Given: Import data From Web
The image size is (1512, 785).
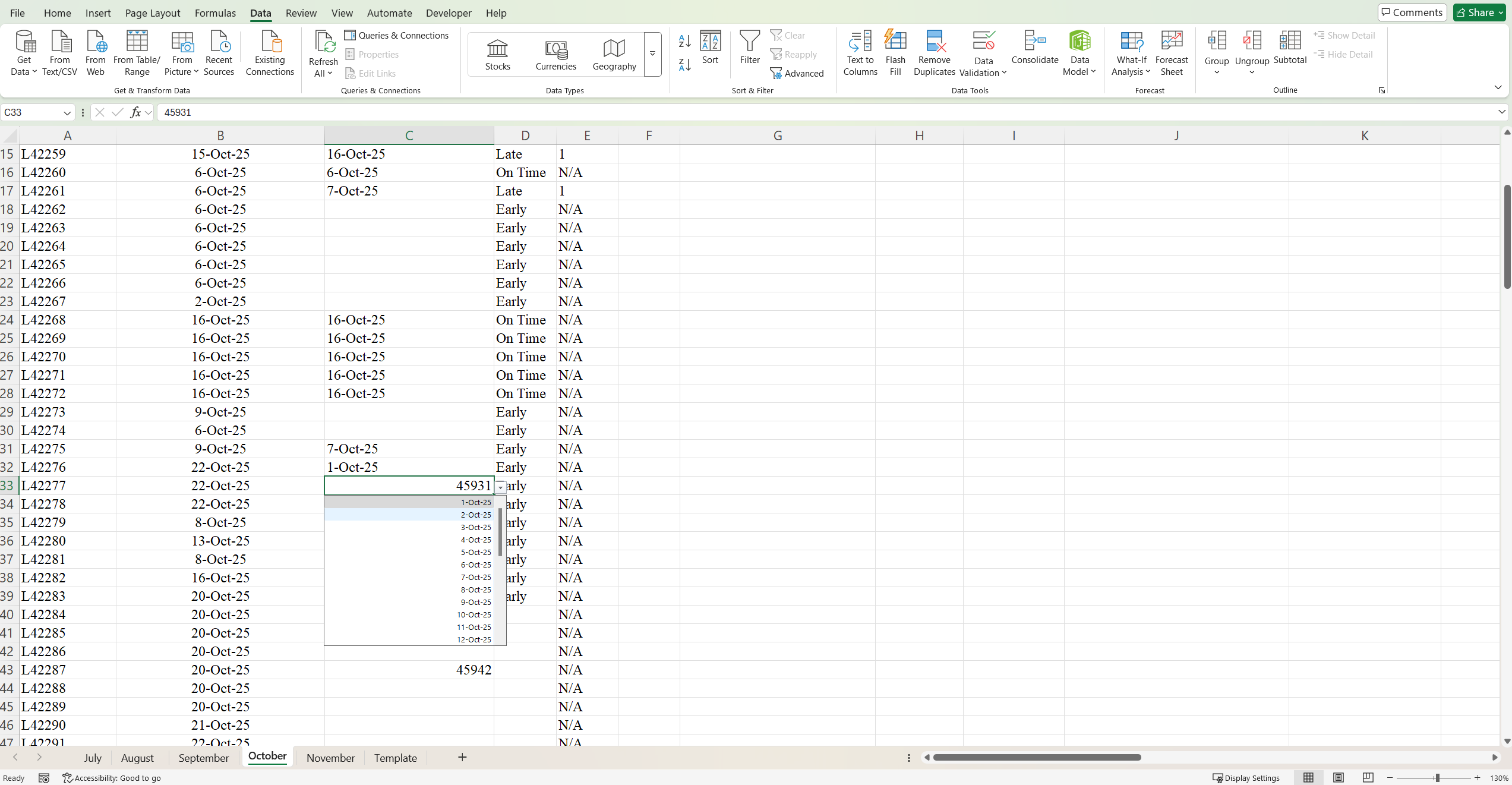Looking at the screenshot, I should pos(95,53).
